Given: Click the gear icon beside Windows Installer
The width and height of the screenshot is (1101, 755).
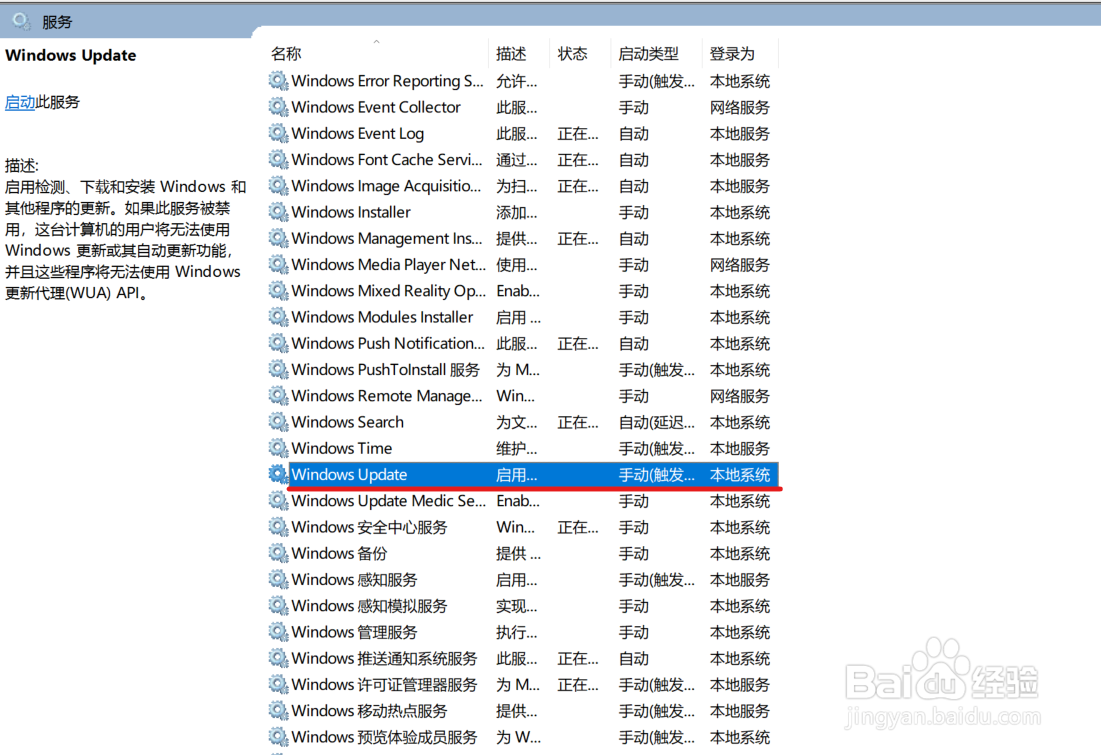Looking at the screenshot, I should pyautogui.click(x=278, y=211).
